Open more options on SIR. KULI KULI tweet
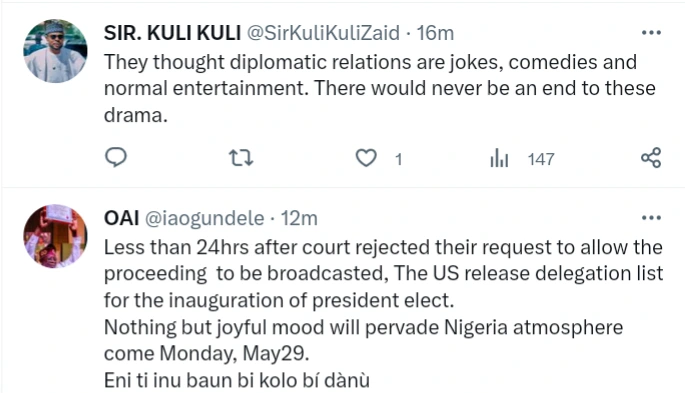Screen dimensions: 685x393 [651, 33]
